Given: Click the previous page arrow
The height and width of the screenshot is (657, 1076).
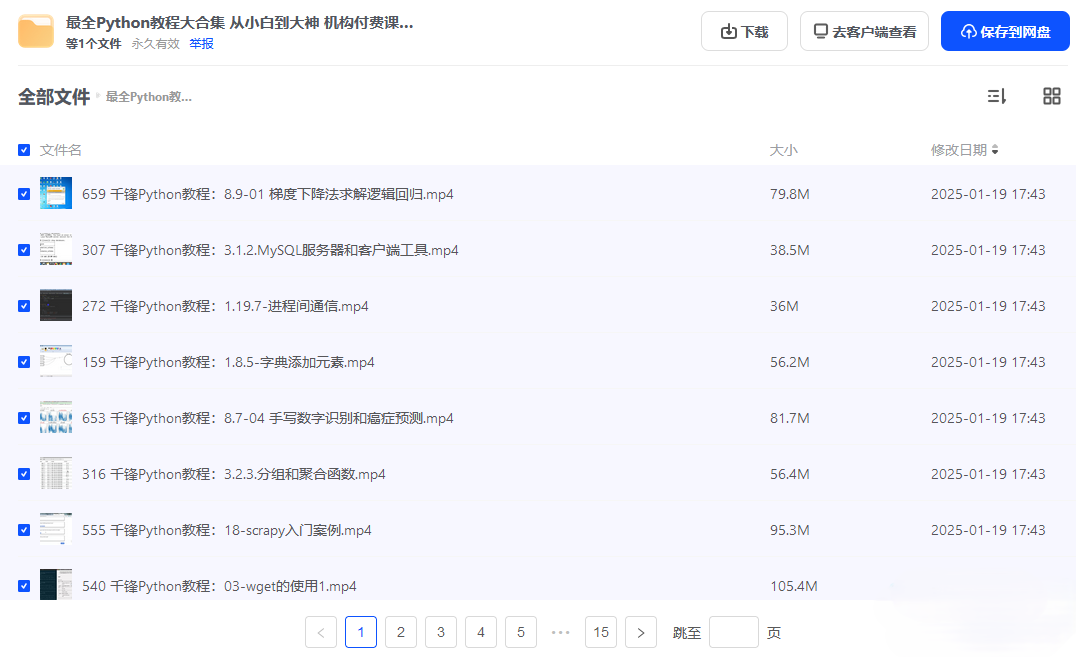Looking at the screenshot, I should click(x=321, y=632).
